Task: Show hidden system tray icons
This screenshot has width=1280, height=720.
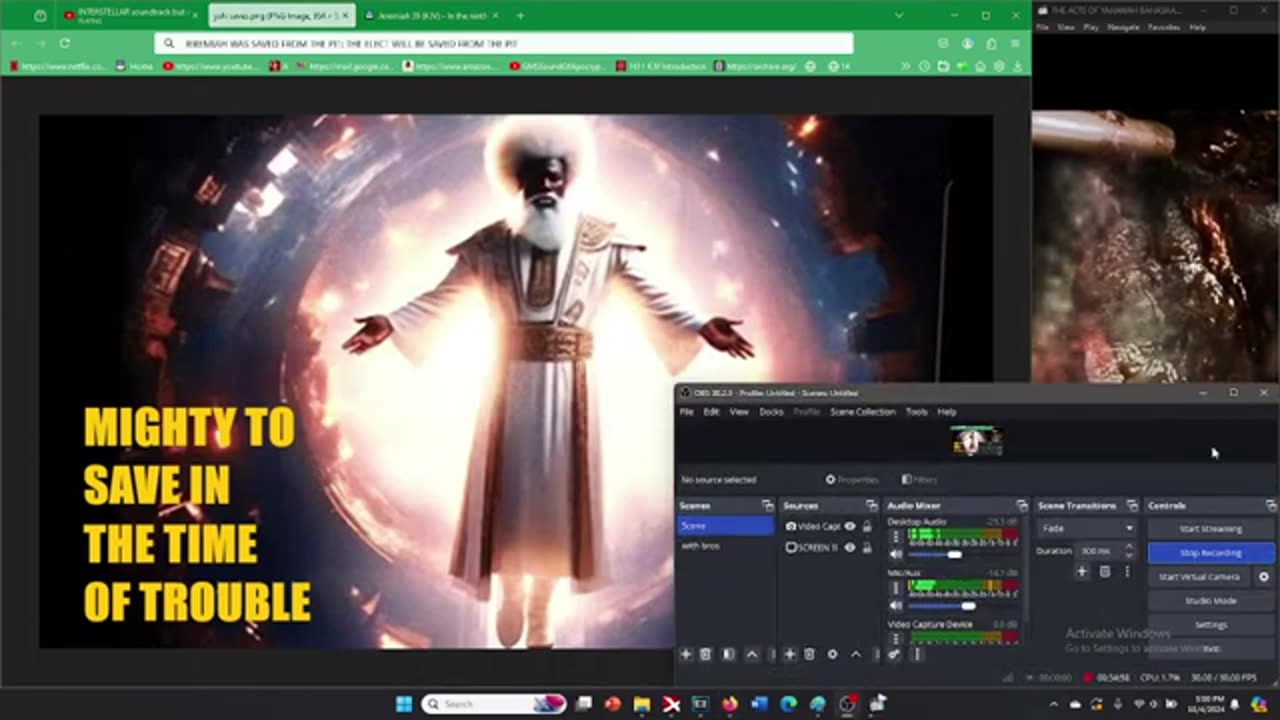Action: [x=1056, y=704]
